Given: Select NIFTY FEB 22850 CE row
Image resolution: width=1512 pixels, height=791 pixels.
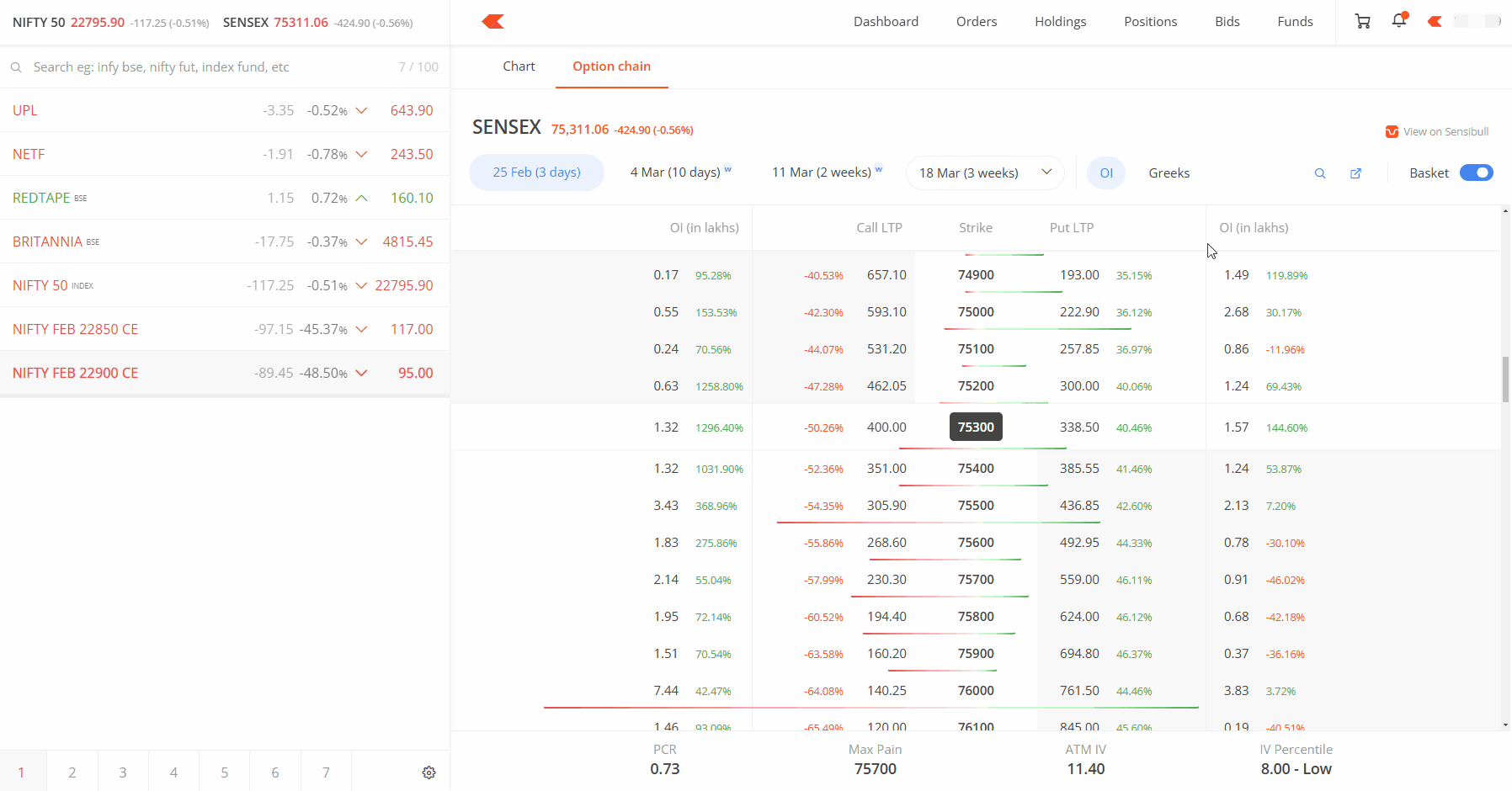Looking at the screenshot, I should 225,329.
